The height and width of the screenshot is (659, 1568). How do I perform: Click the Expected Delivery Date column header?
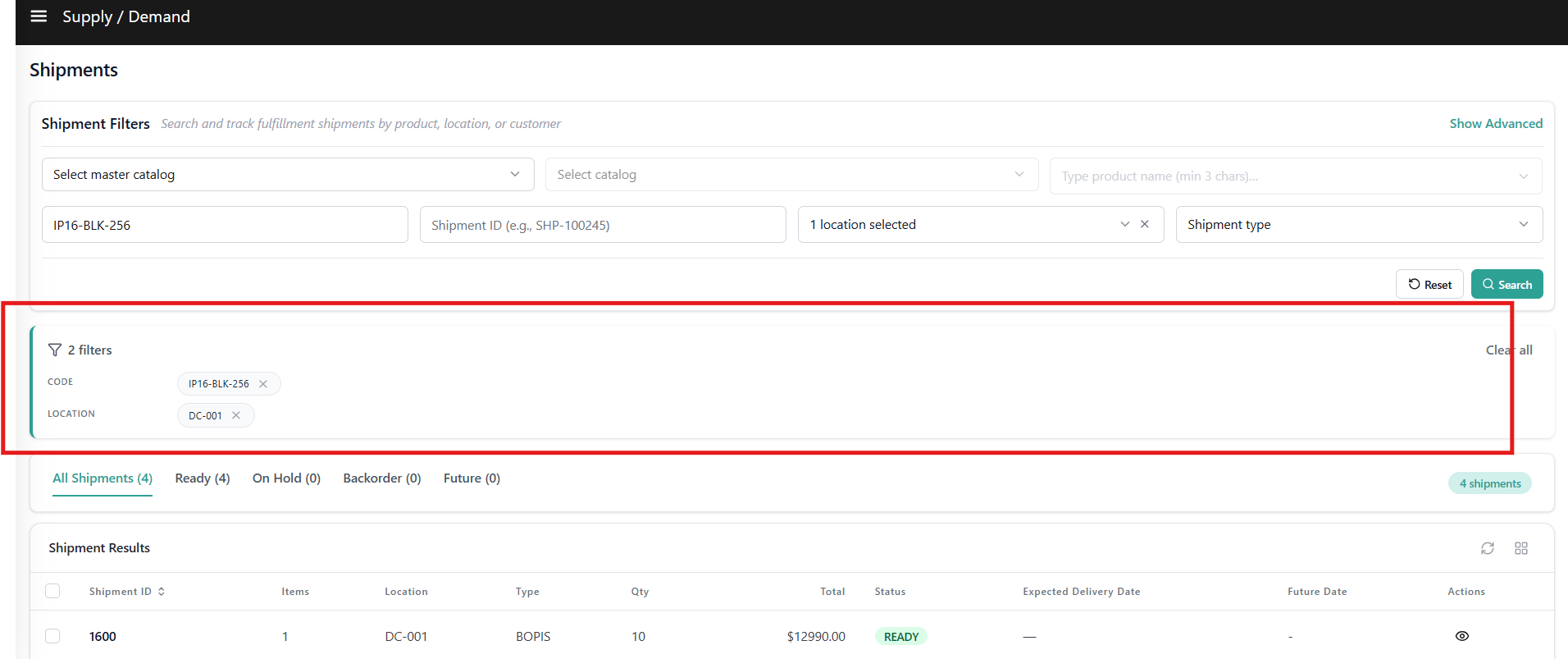[x=1081, y=592]
